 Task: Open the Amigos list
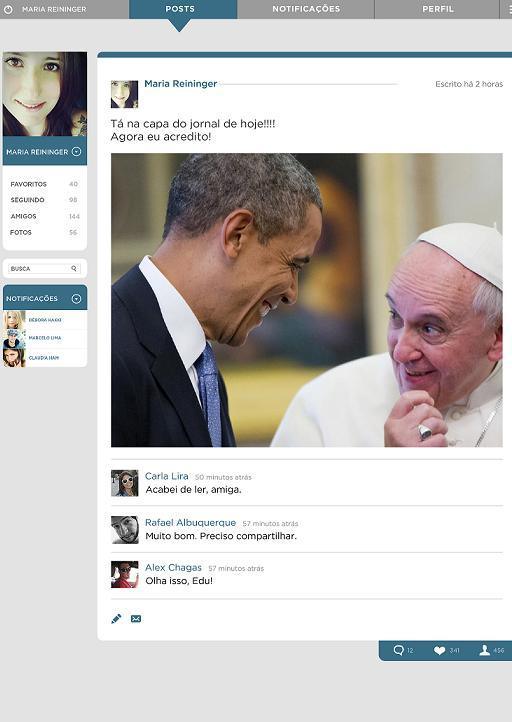[45, 216]
